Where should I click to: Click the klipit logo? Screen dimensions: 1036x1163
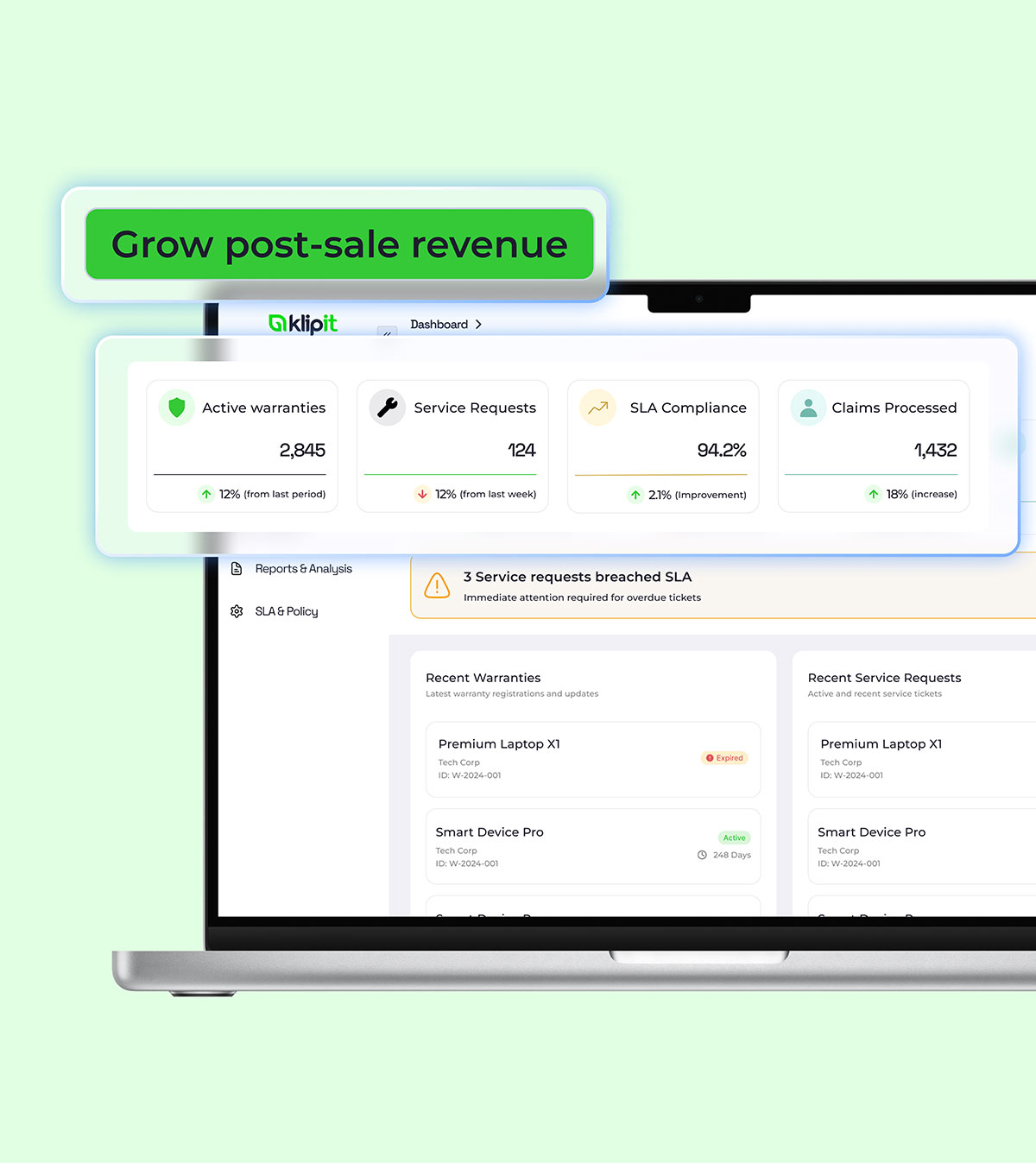pyautogui.click(x=303, y=323)
